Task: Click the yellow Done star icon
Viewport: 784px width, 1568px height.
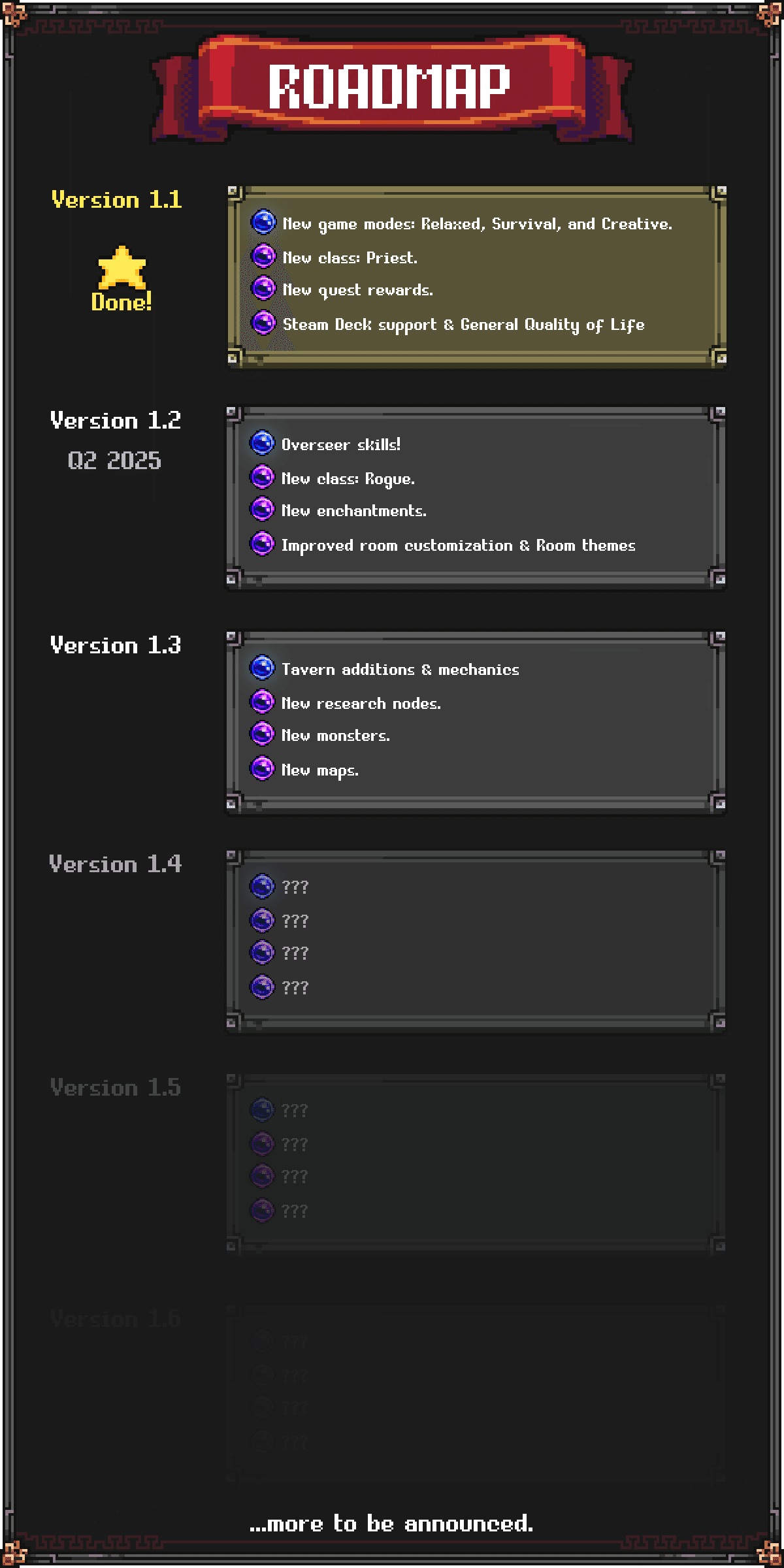Action: (122, 268)
